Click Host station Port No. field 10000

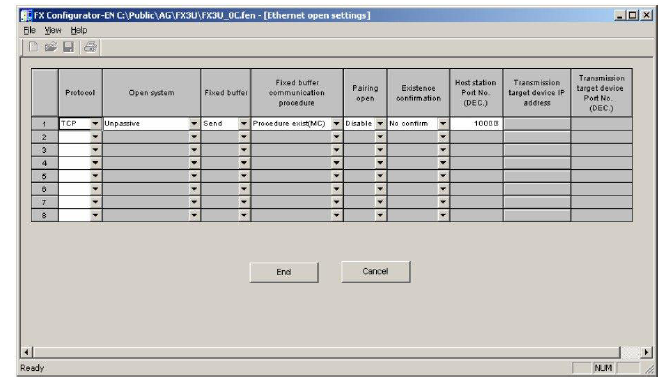476,123
